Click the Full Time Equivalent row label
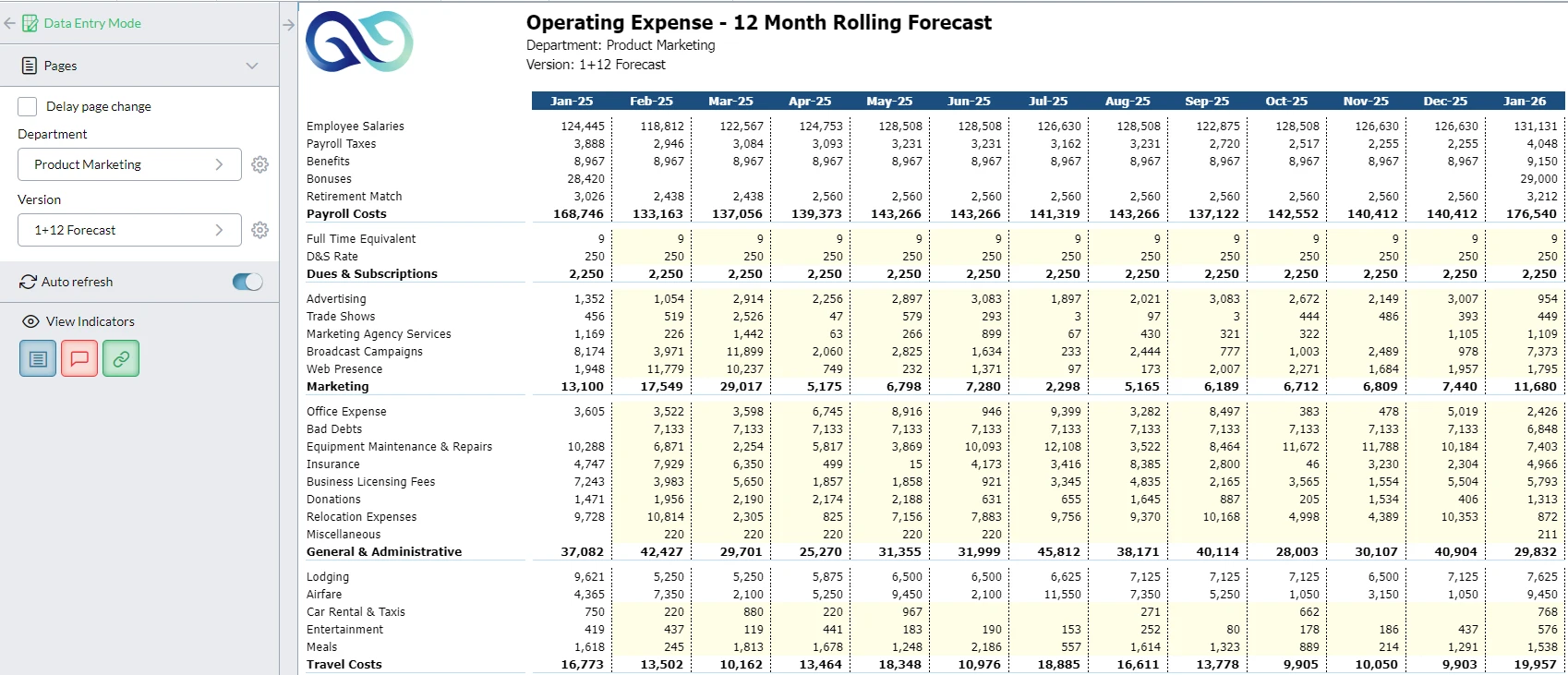This screenshot has width=1568, height=675. point(361,238)
